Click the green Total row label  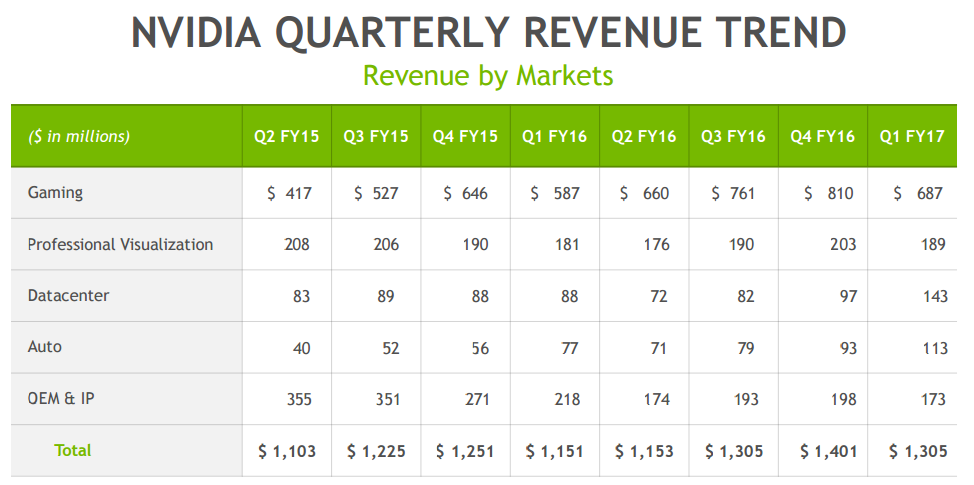(x=73, y=450)
